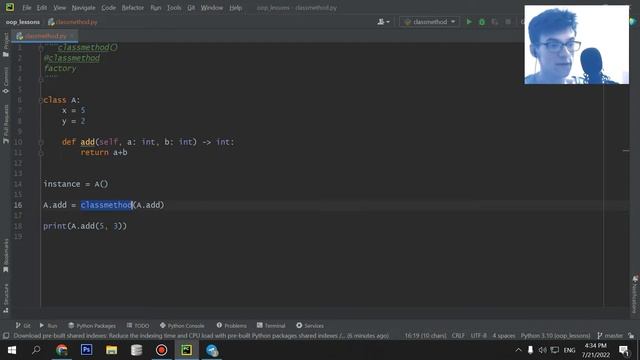
Task: Open the Commit tool window
Action: point(6,80)
